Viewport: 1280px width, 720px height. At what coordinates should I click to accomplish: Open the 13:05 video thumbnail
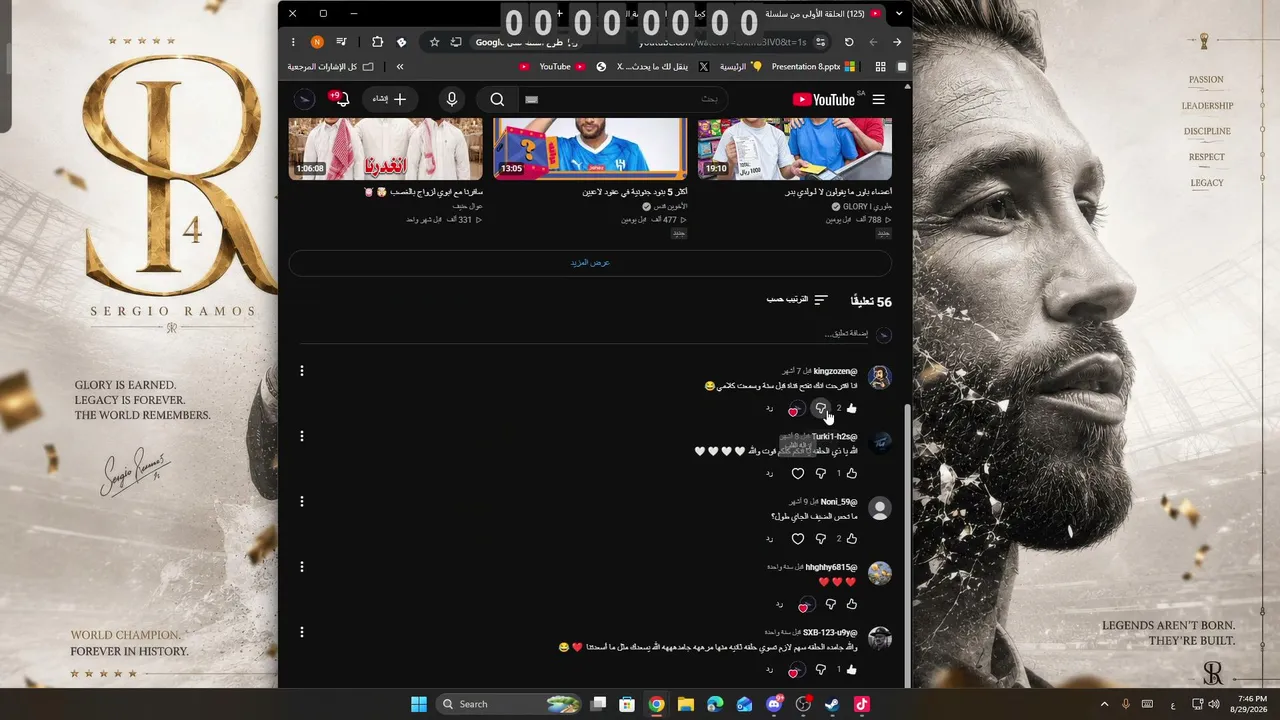pyautogui.click(x=590, y=149)
